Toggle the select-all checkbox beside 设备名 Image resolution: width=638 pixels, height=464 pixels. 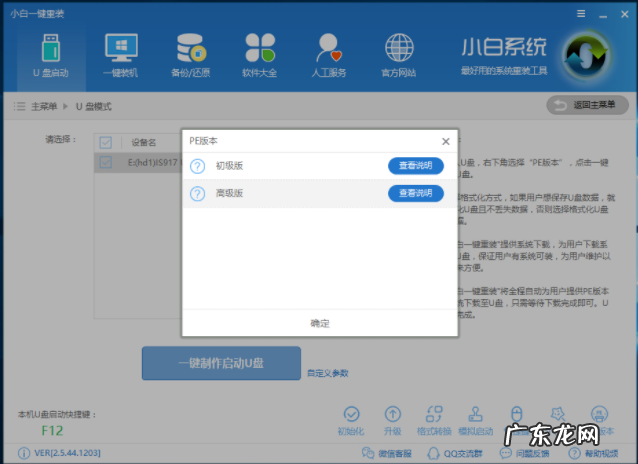tap(106, 142)
